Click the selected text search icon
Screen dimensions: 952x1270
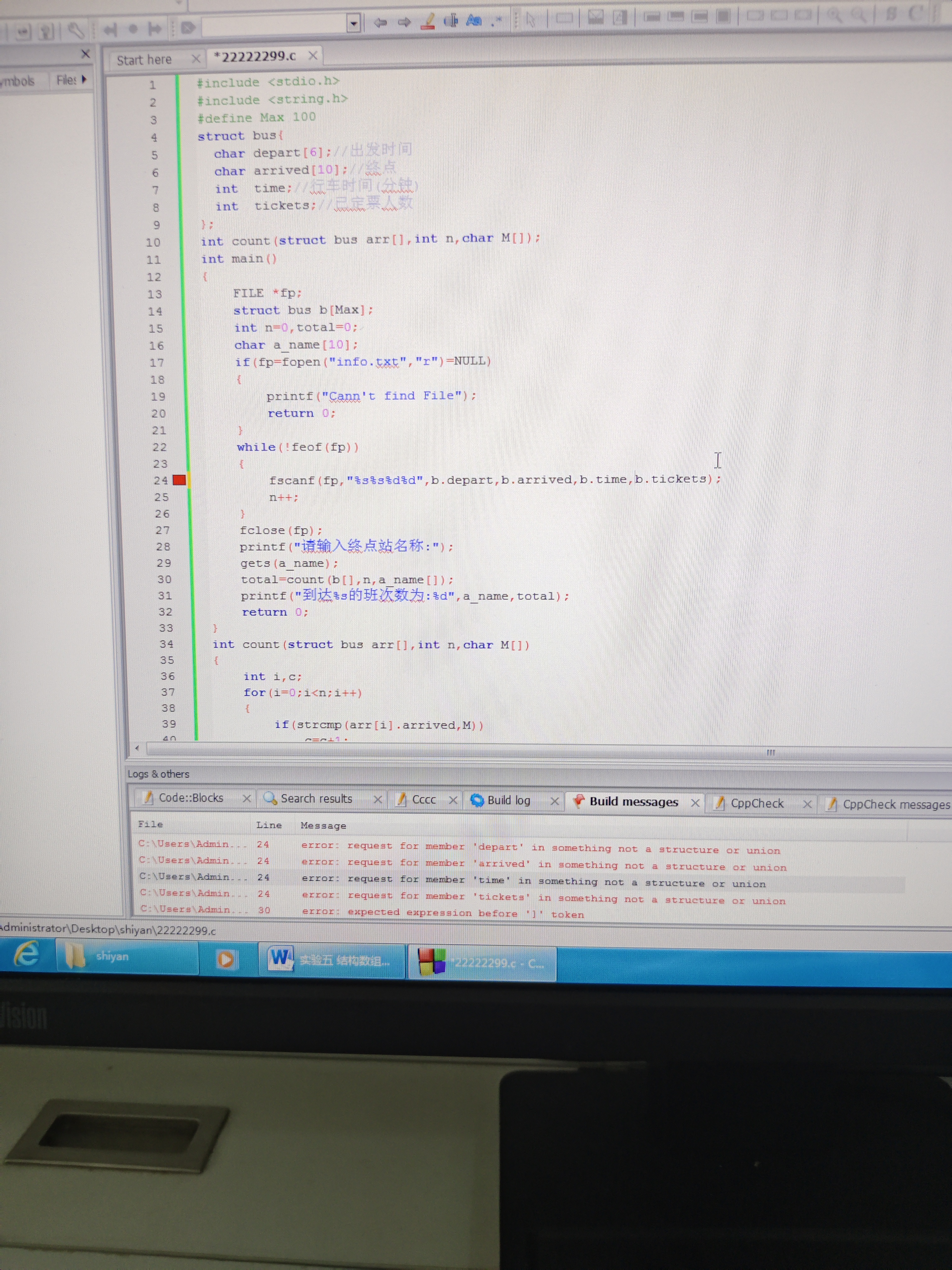pos(451,21)
